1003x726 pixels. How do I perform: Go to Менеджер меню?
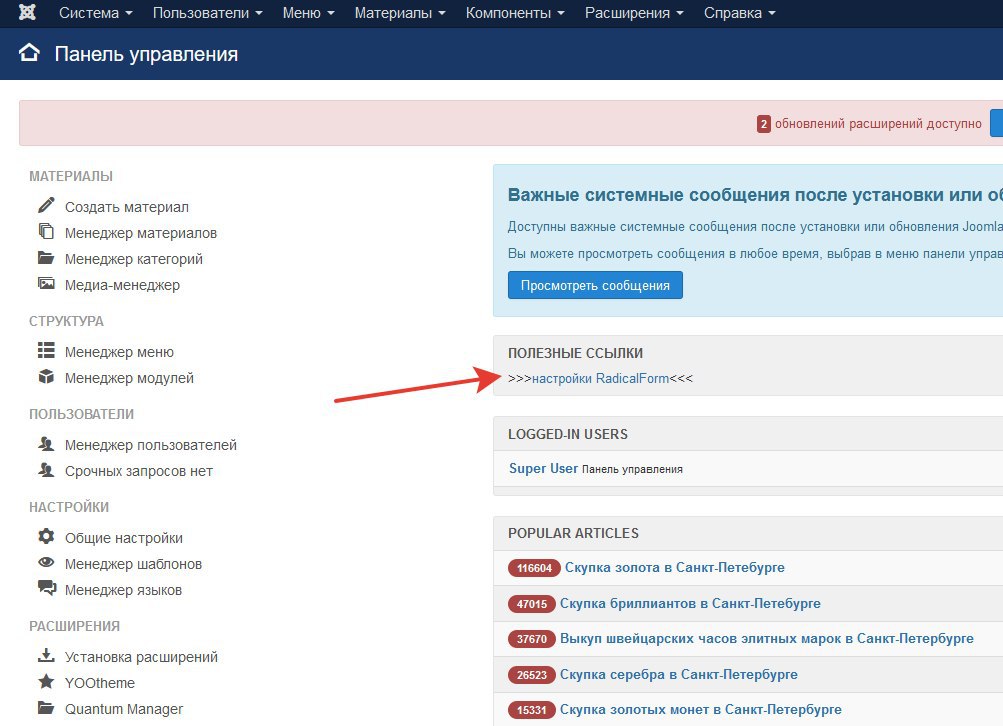coord(119,352)
